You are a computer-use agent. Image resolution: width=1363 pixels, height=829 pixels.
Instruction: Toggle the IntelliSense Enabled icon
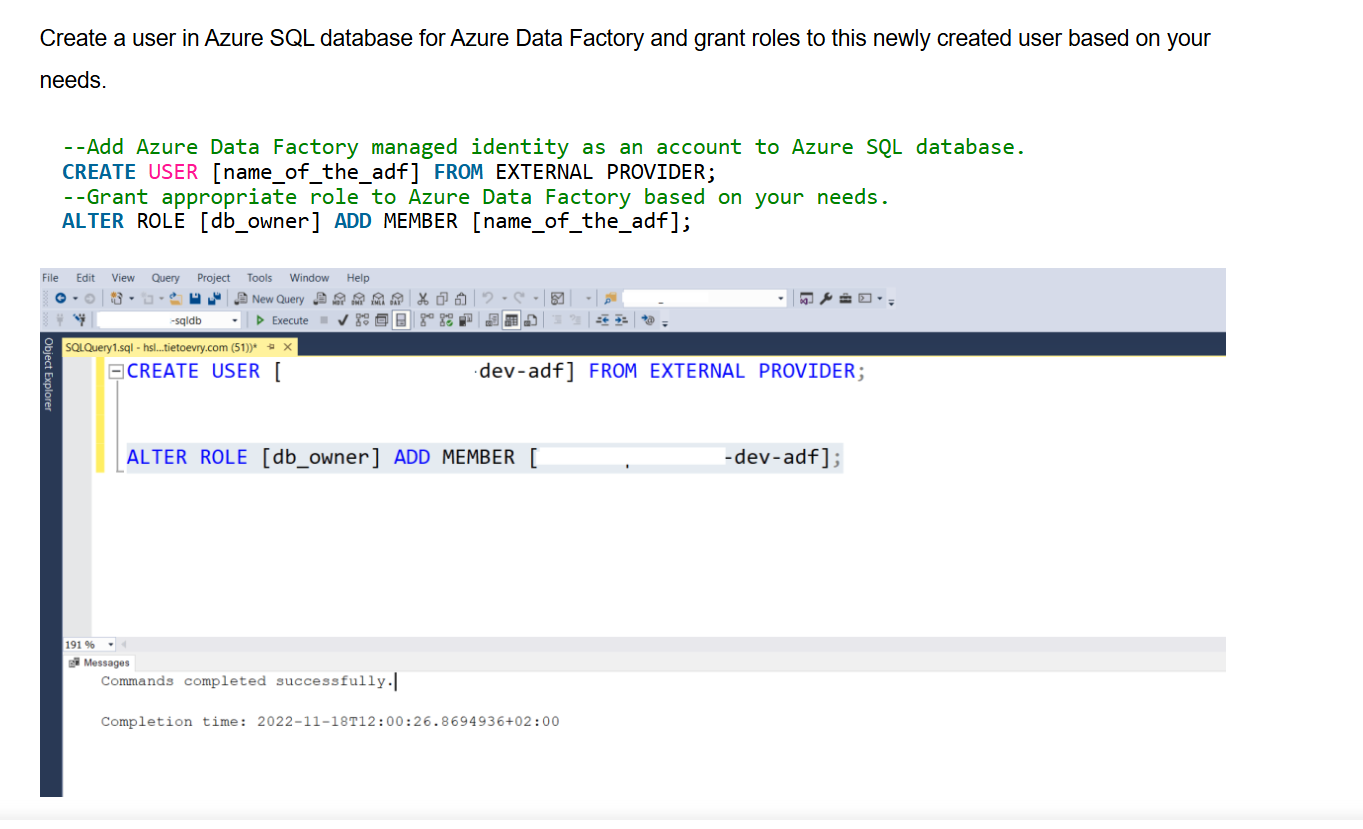point(400,320)
